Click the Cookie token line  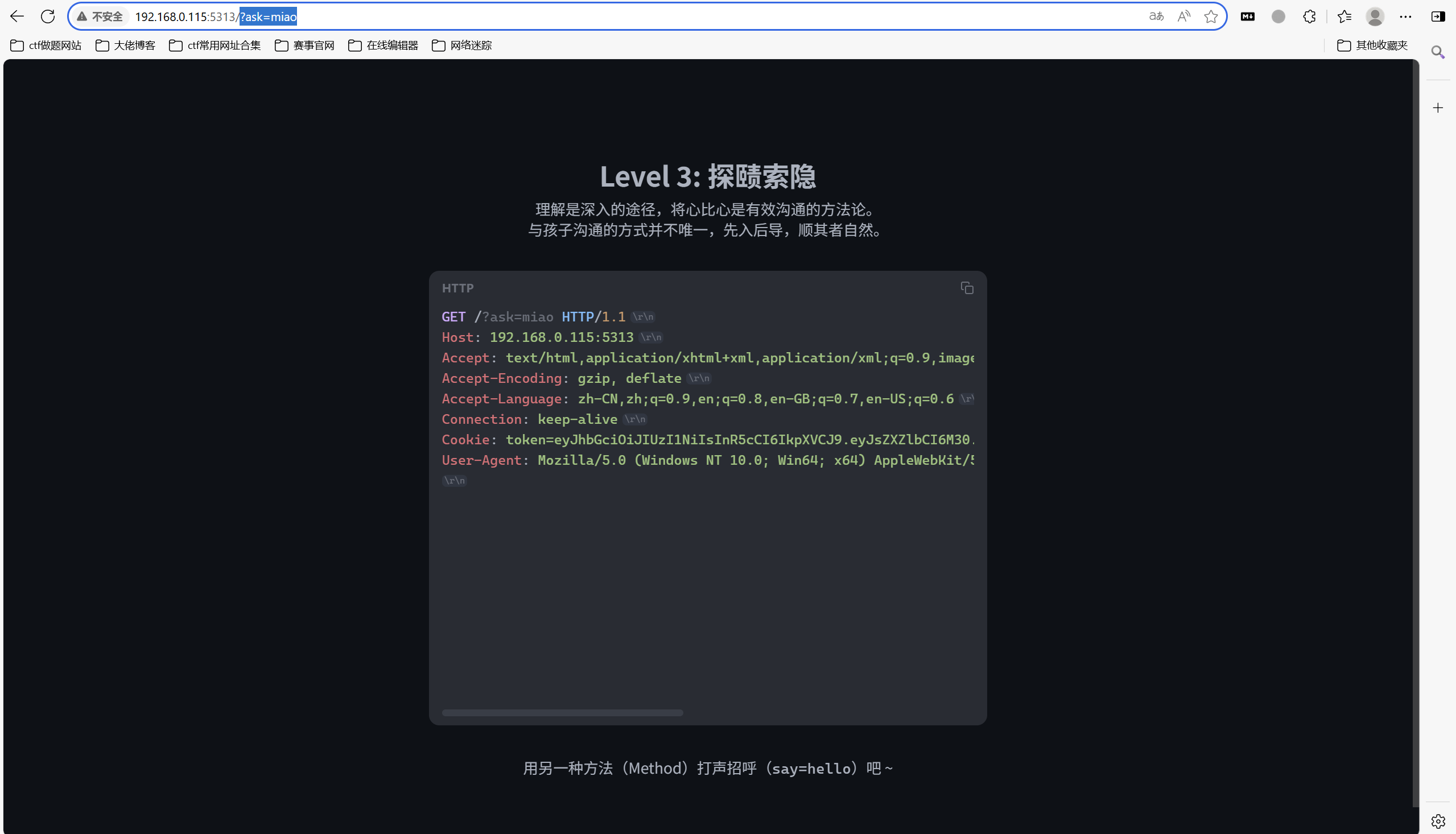click(708, 440)
